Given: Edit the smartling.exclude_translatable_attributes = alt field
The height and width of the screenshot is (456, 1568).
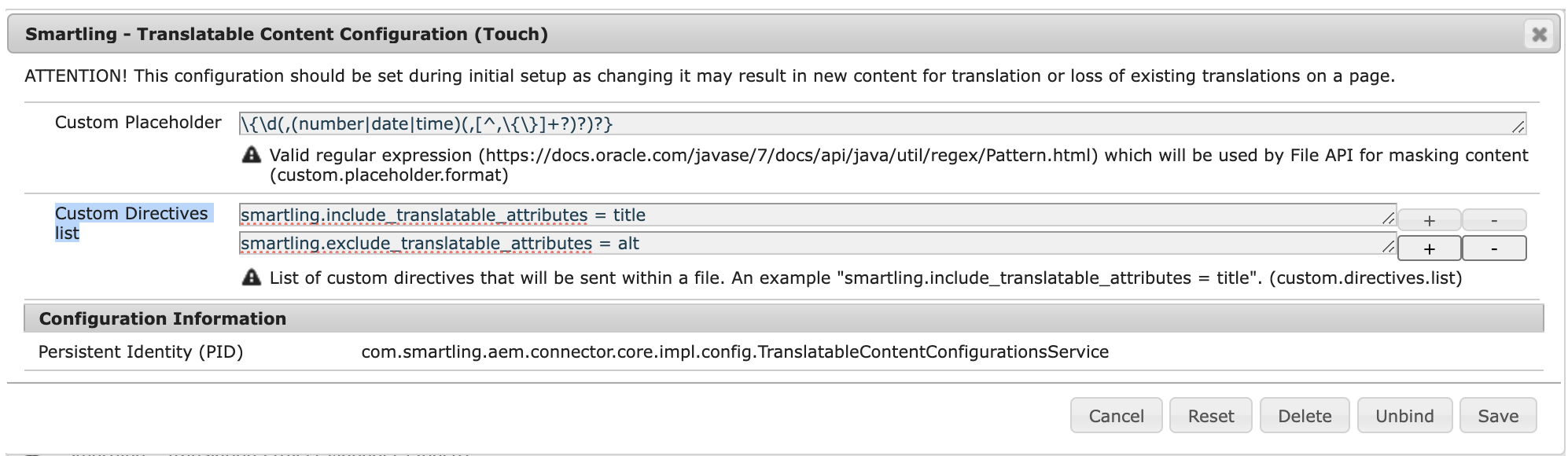Looking at the screenshot, I should point(818,243).
